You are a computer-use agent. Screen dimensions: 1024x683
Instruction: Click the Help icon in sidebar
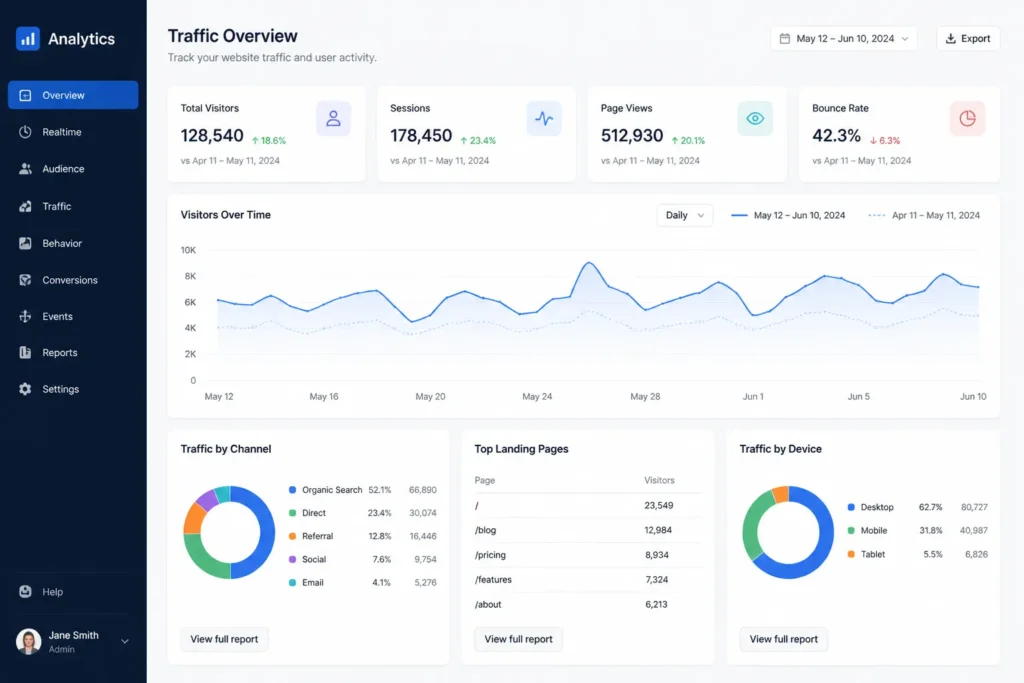(25, 592)
